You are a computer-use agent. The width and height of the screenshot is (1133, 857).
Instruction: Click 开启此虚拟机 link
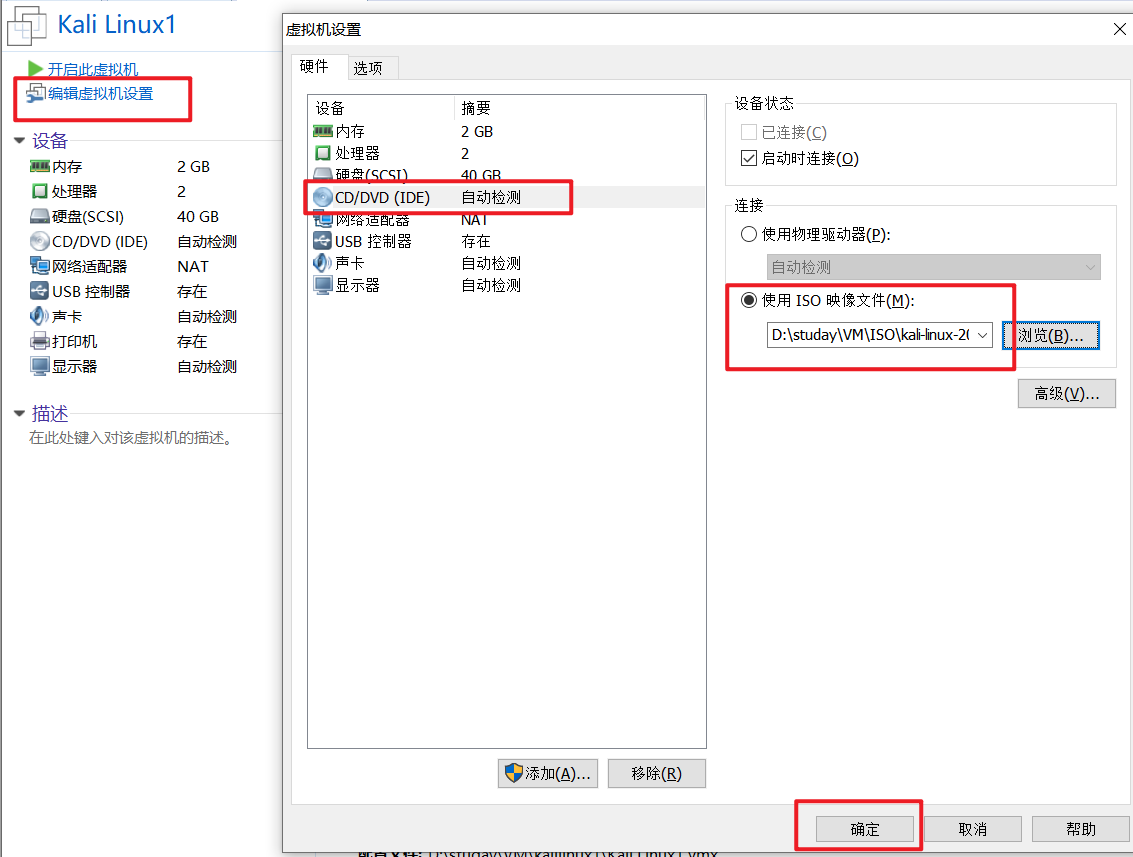pyautogui.click(x=92, y=69)
